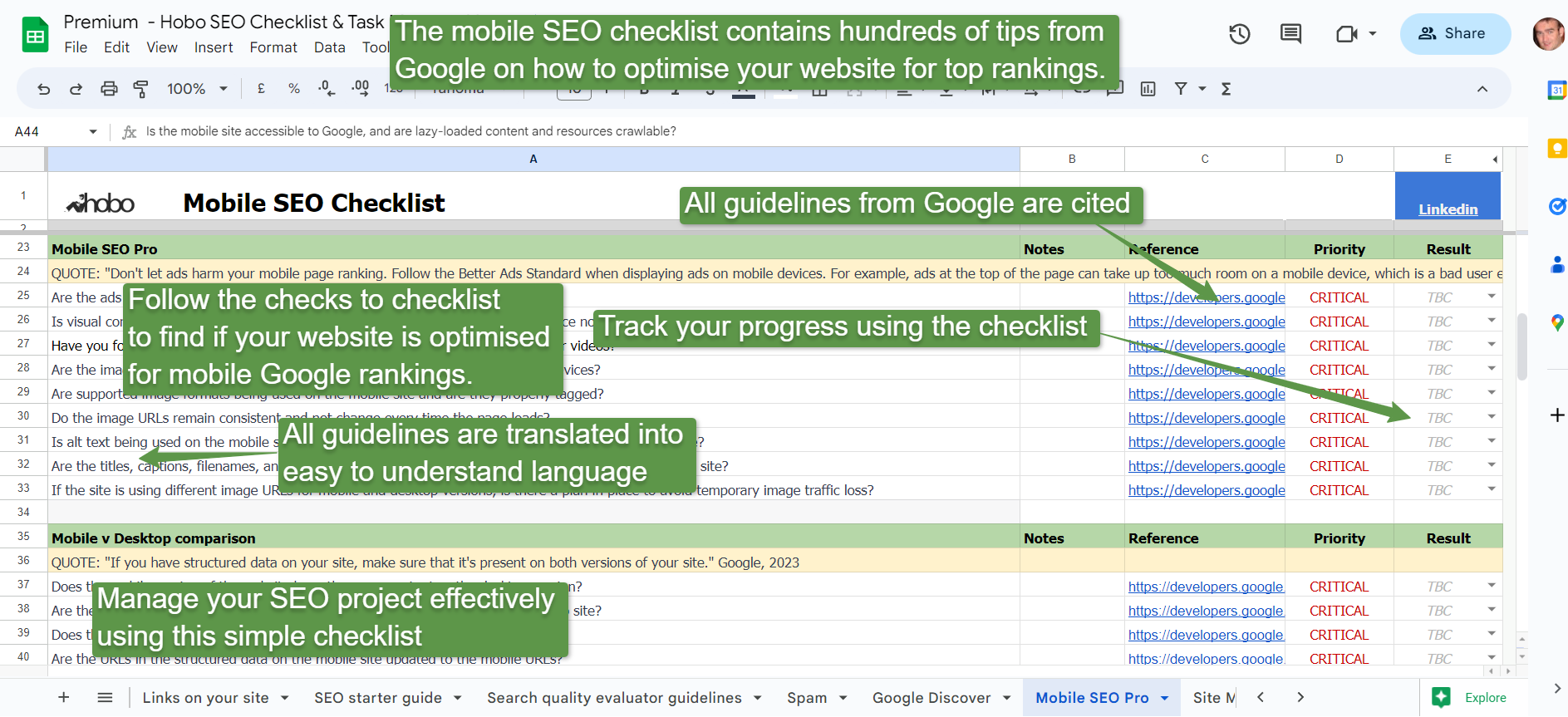Expand hidden columns arrow beside column E
Screen dimensions: 1568x717
(1495, 159)
